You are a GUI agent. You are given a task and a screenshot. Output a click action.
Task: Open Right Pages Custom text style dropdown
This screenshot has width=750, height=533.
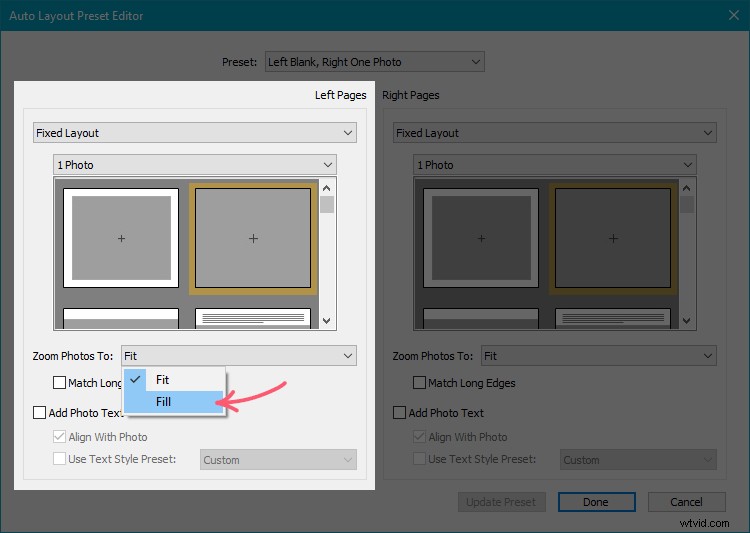coord(638,459)
